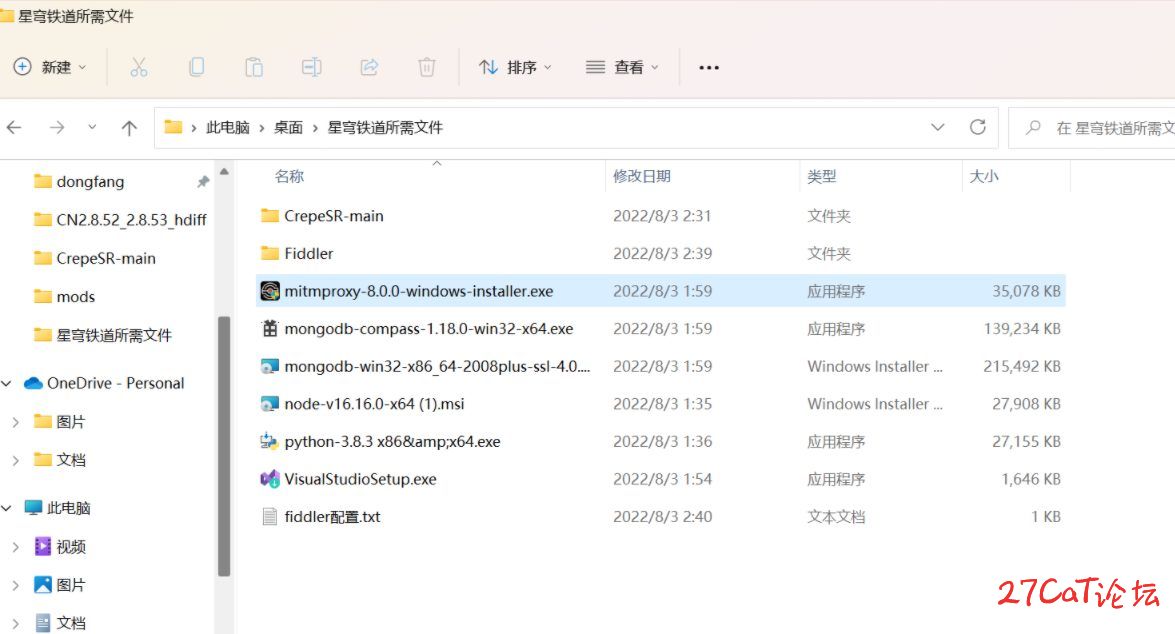Viewport: 1175px width, 634px height.
Task: Select mongodb-compass-1.18.0-win32-x64.exe
Action: tap(660, 328)
